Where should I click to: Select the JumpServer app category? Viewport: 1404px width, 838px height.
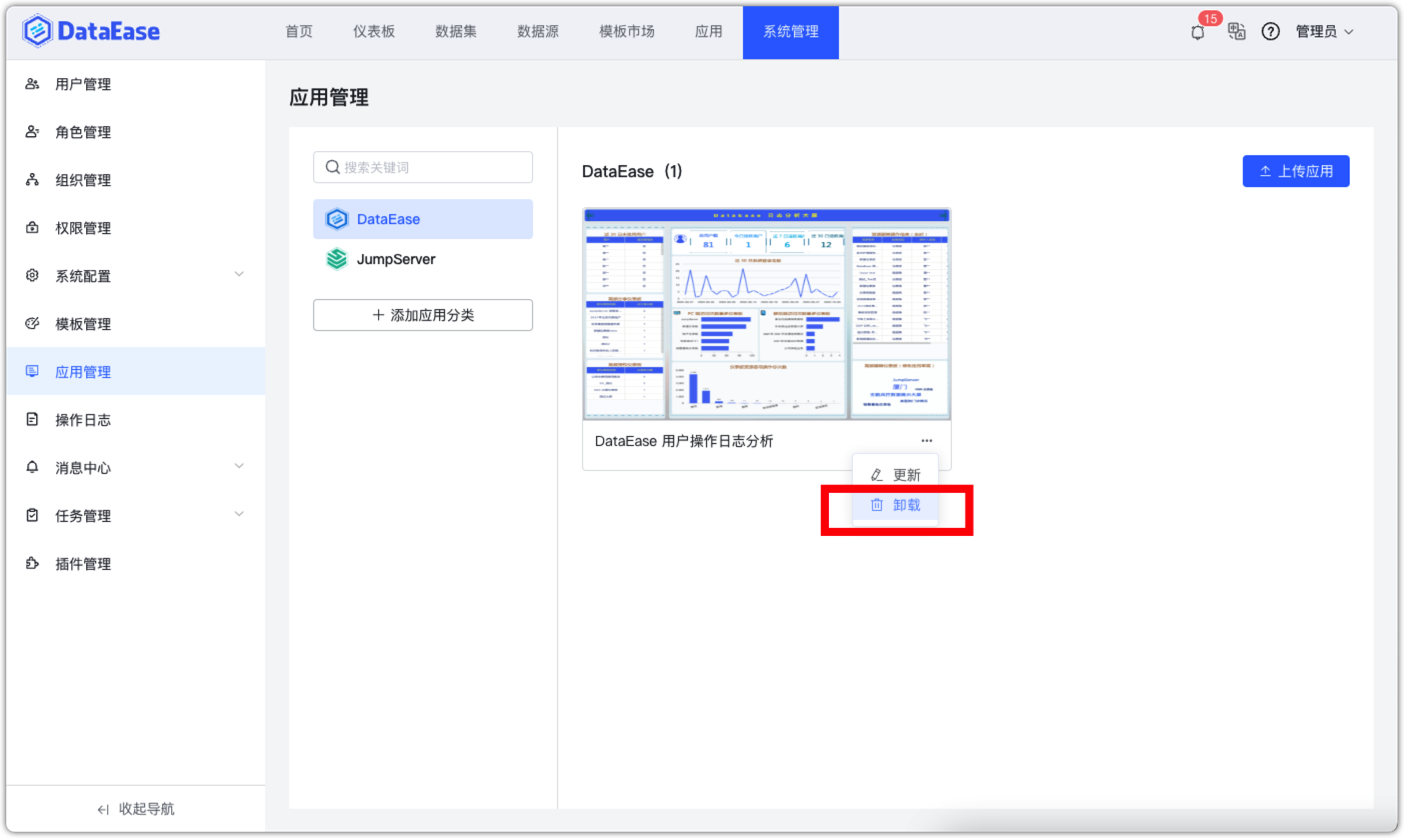423,259
